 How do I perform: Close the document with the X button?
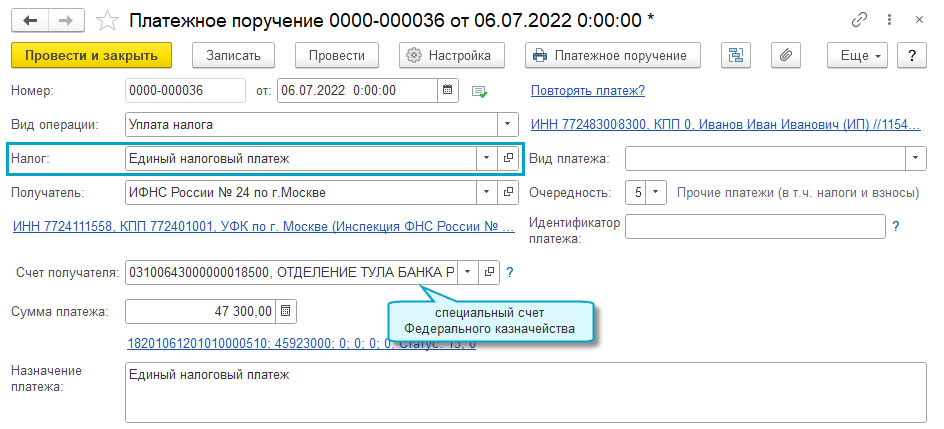919,20
